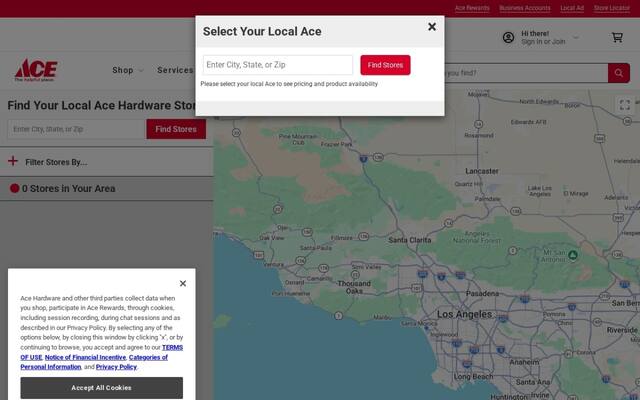Click the page's store locator zip field
The image size is (640, 400).
(77, 129)
